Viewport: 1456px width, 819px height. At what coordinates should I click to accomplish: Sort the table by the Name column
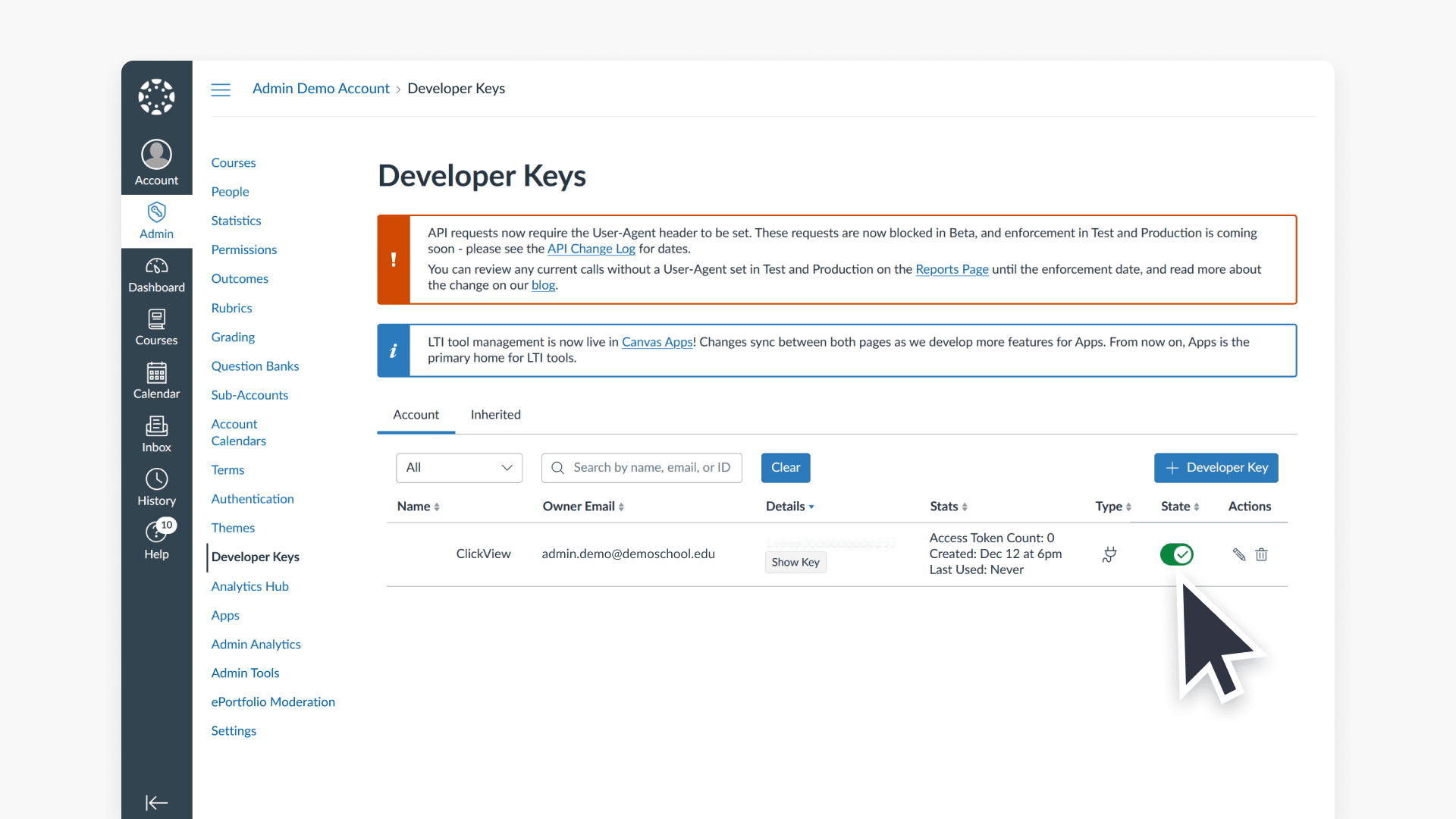(418, 507)
